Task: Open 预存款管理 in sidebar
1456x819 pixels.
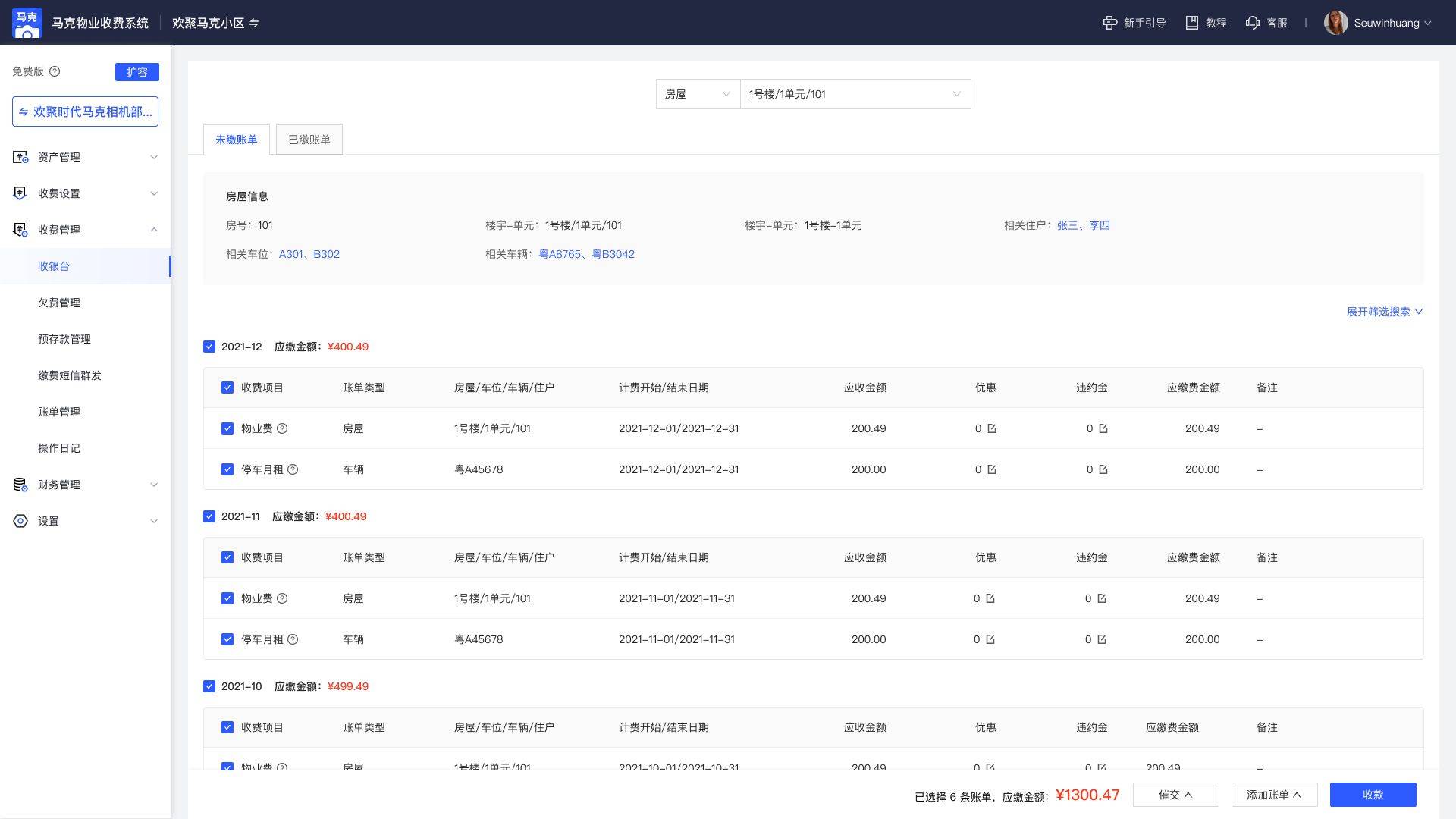Action: point(64,339)
